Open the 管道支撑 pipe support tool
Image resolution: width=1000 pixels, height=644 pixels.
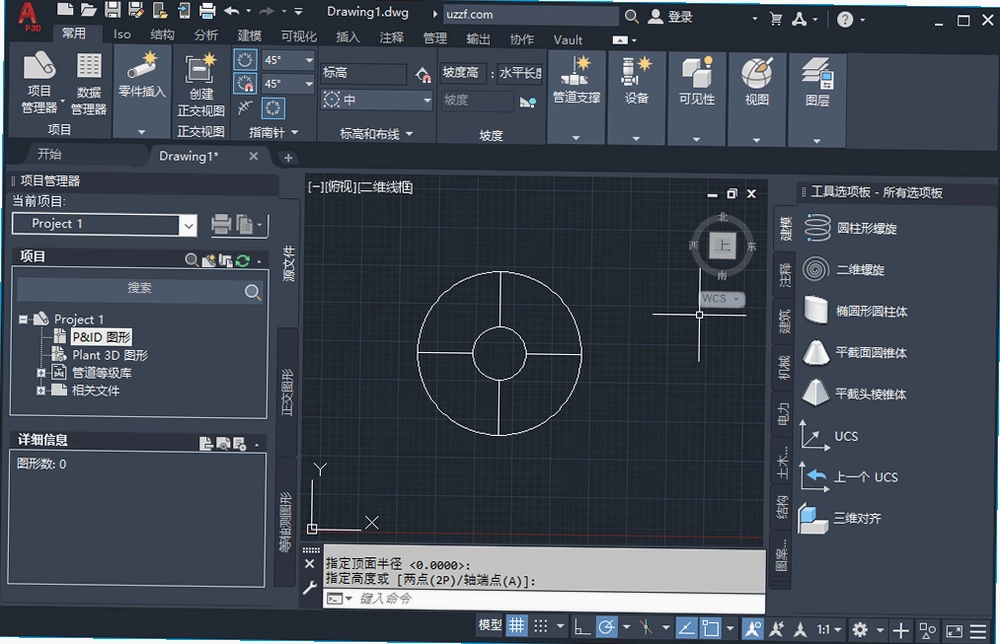[x=576, y=80]
